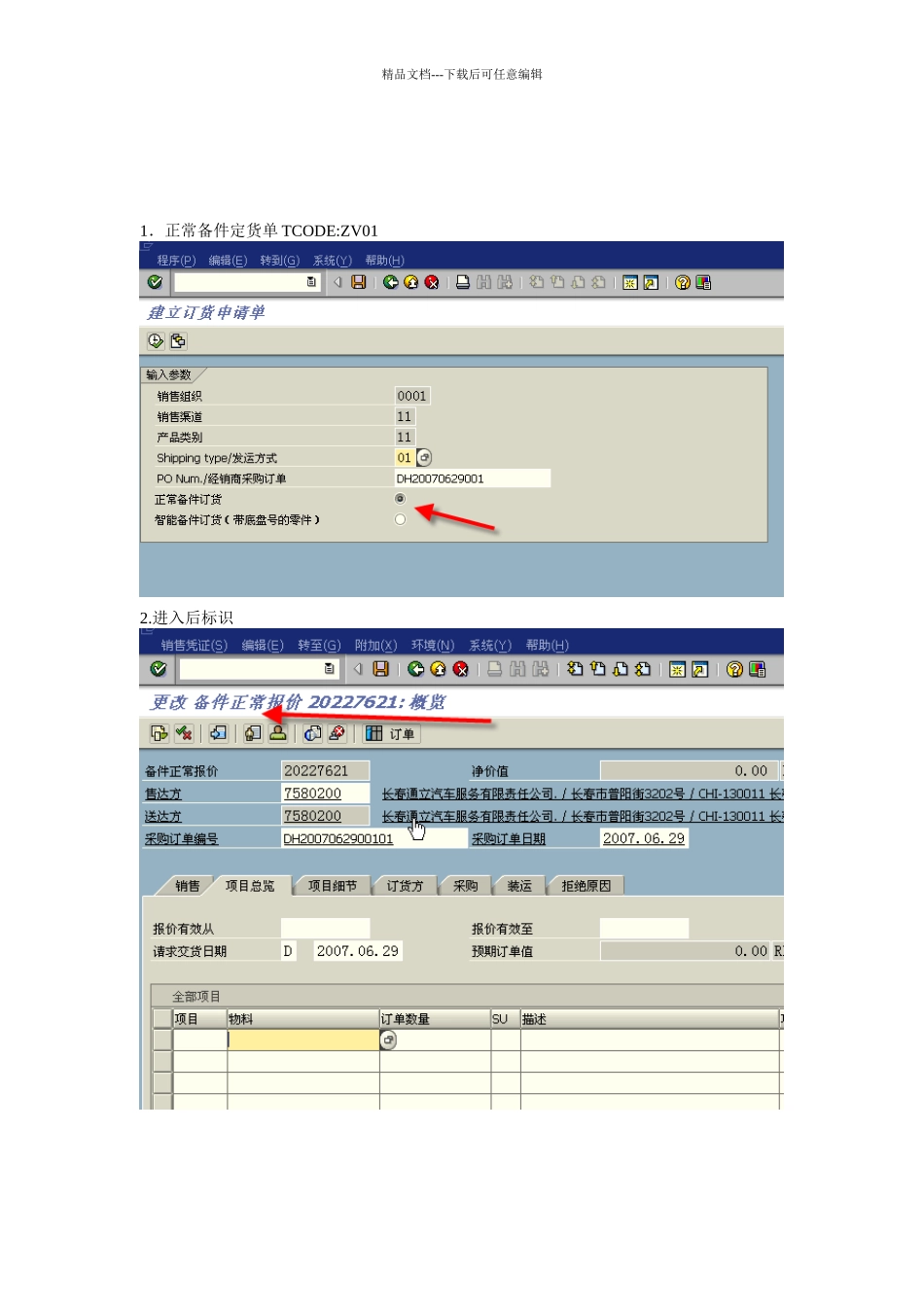924x1307 pixels.
Task: Switch to the 拒绝原因 tab
Action: (x=586, y=886)
